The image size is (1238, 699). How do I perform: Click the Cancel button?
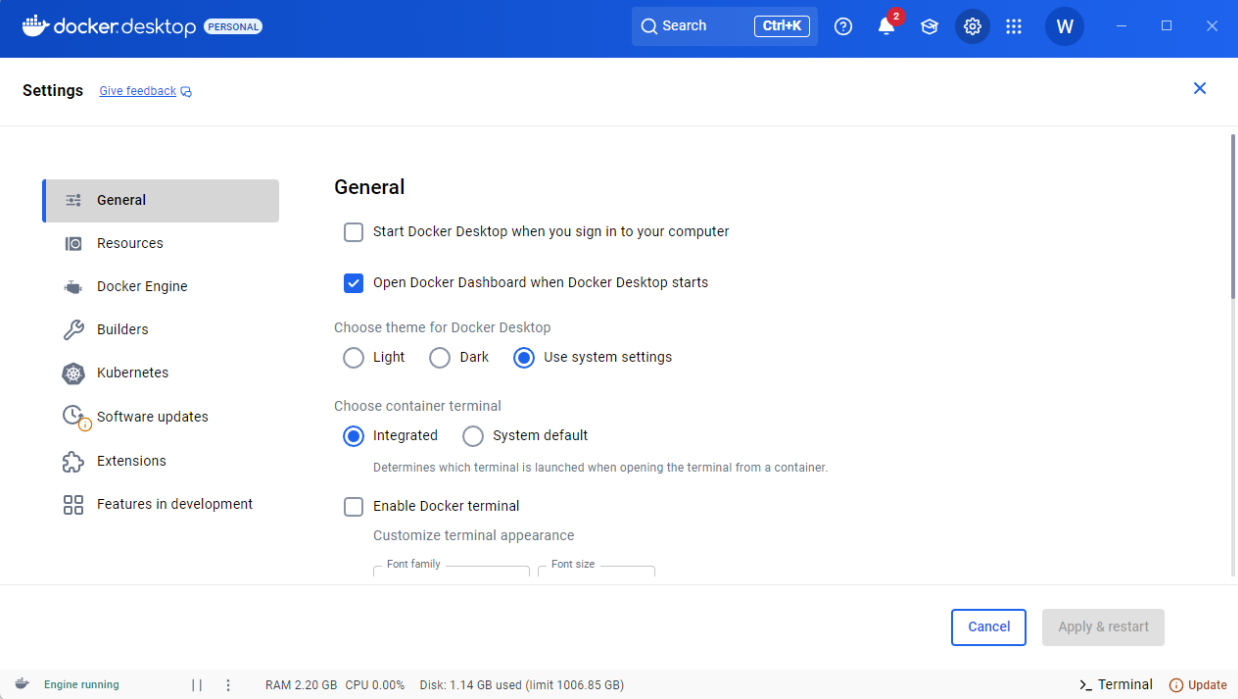point(988,627)
